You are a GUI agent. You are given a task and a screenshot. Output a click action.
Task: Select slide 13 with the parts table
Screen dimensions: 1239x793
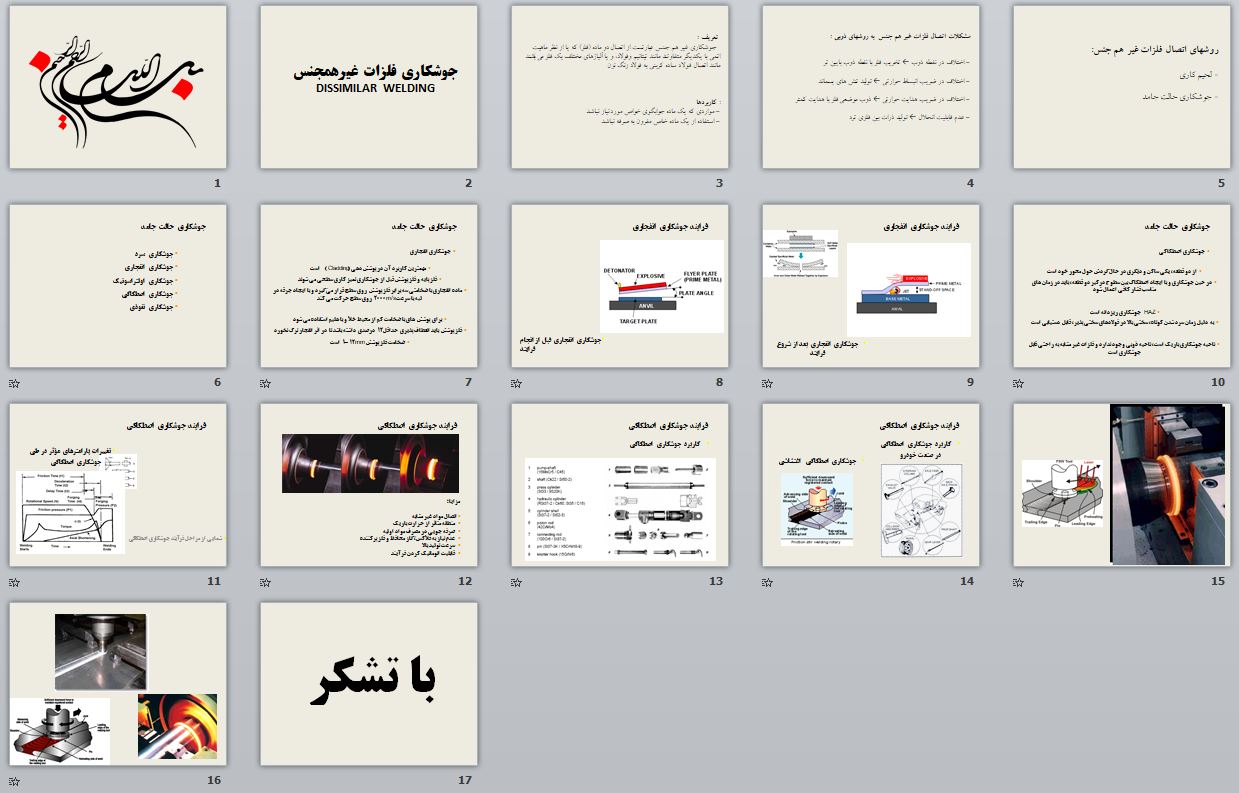click(620, 485)
